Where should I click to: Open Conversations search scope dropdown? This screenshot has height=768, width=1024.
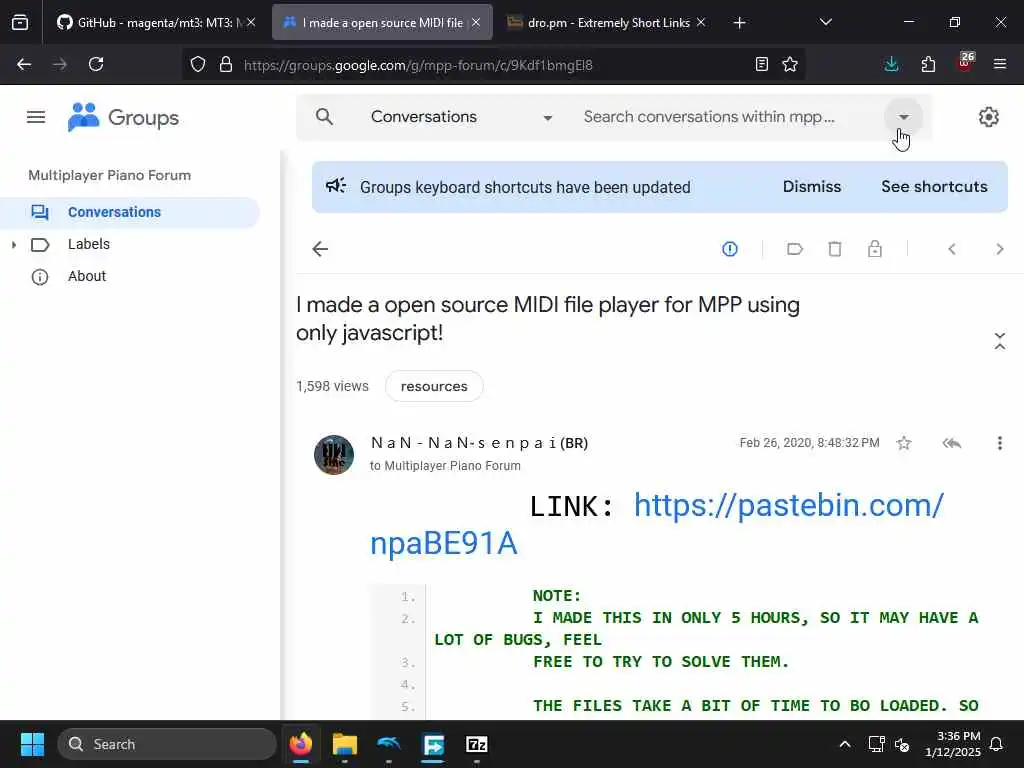461,117
